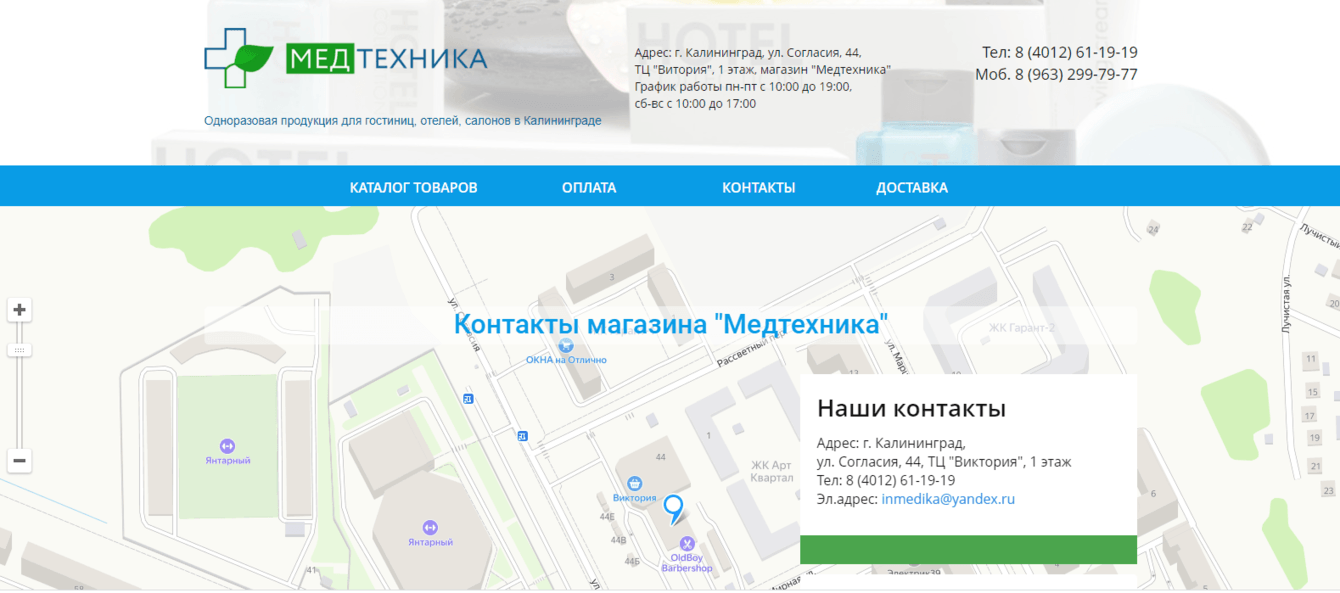This screenshot has width=1340, height=593.
Task: Click the upper Янтарный sports map icon
Action: [227, 446]
